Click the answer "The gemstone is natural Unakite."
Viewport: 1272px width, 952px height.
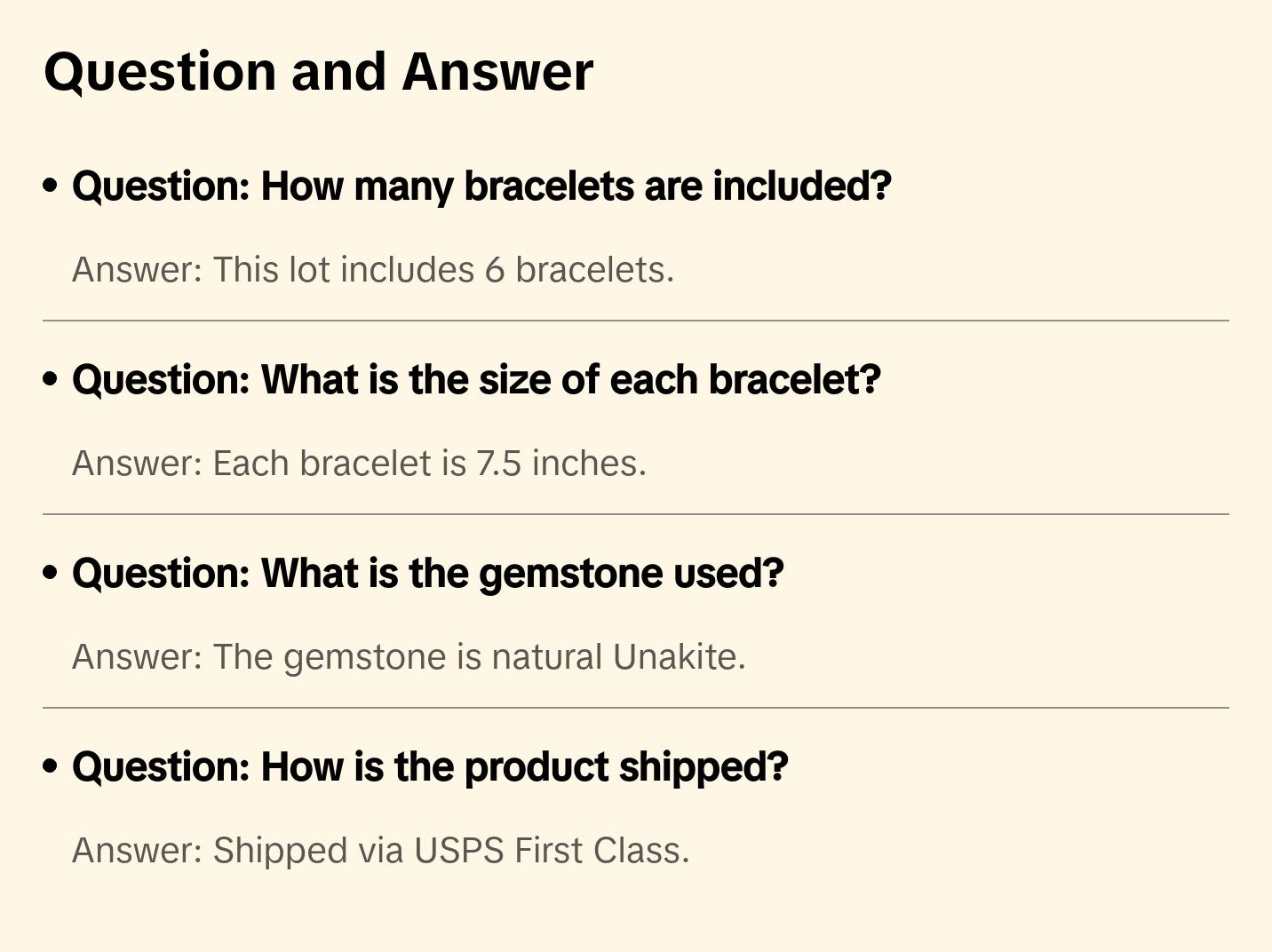click(x=409, y=657)
